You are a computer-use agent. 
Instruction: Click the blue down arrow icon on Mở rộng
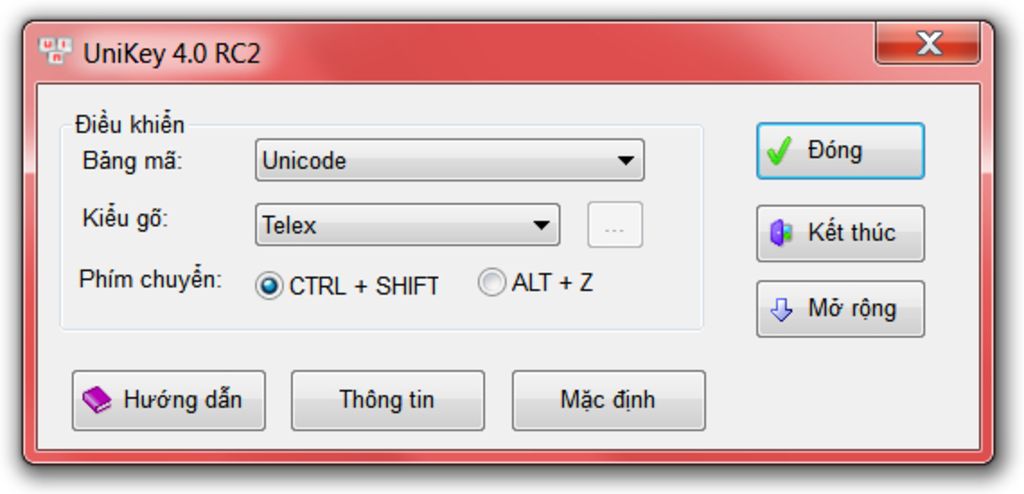(781, 309)
